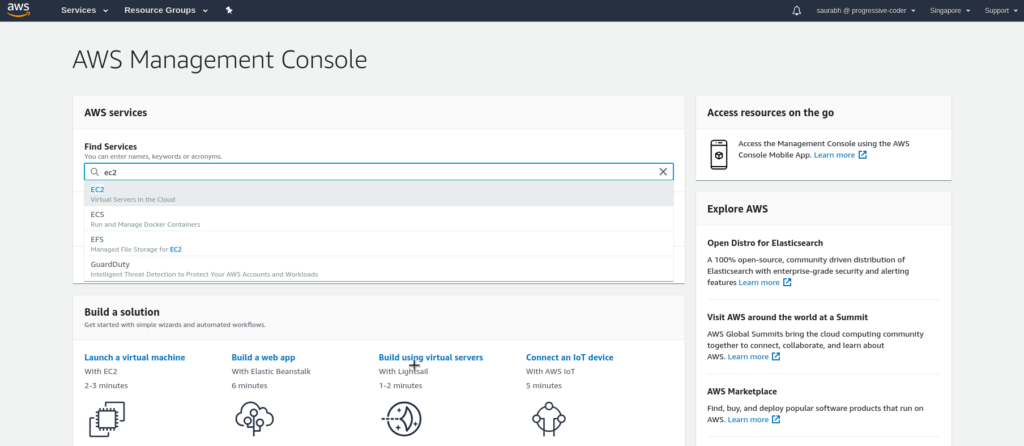Open Build a web app link
The image size is (1024, 446).
(263, 357)
